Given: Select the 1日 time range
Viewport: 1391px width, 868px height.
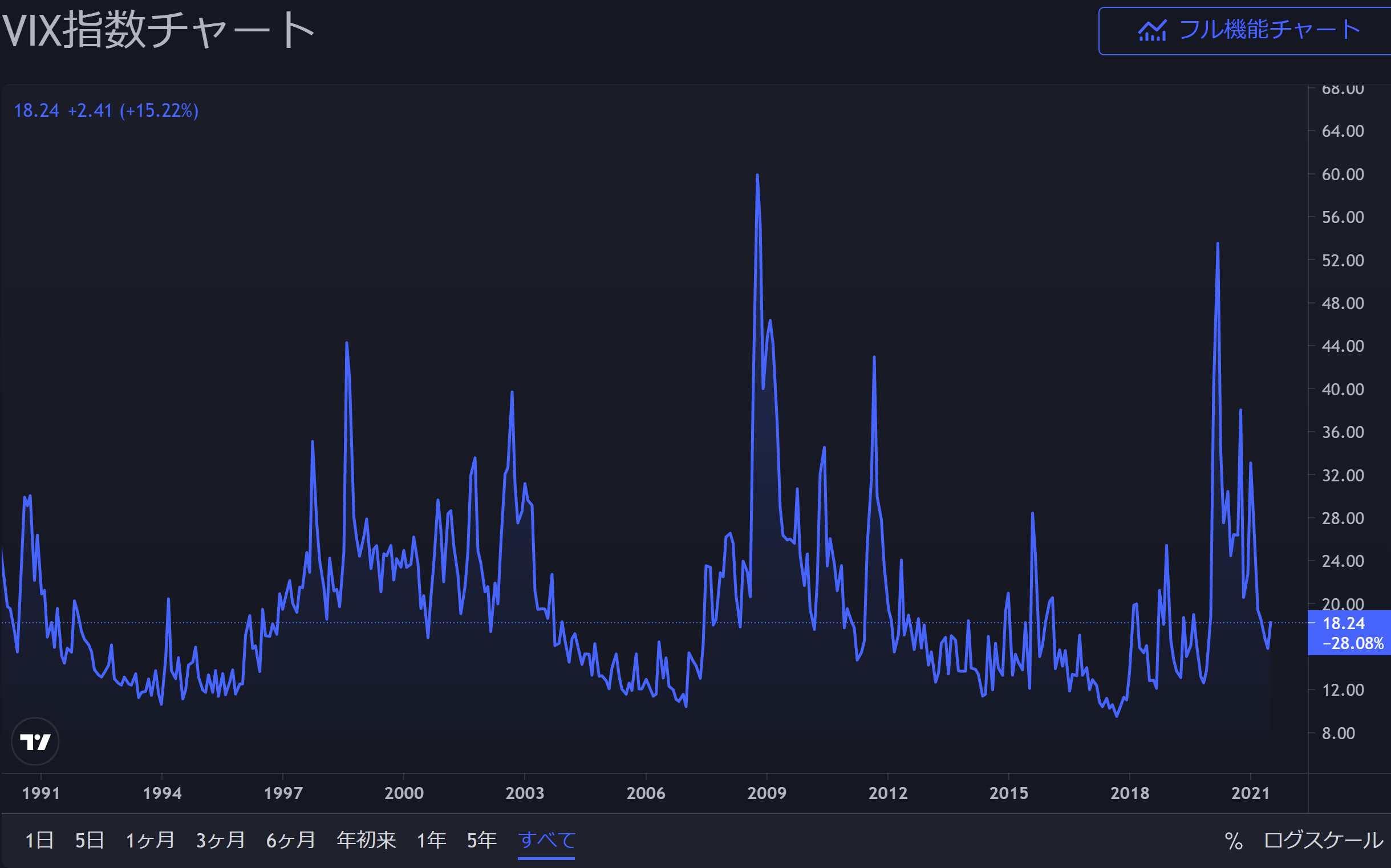Looking at the screenshot, I should [39, 841].
